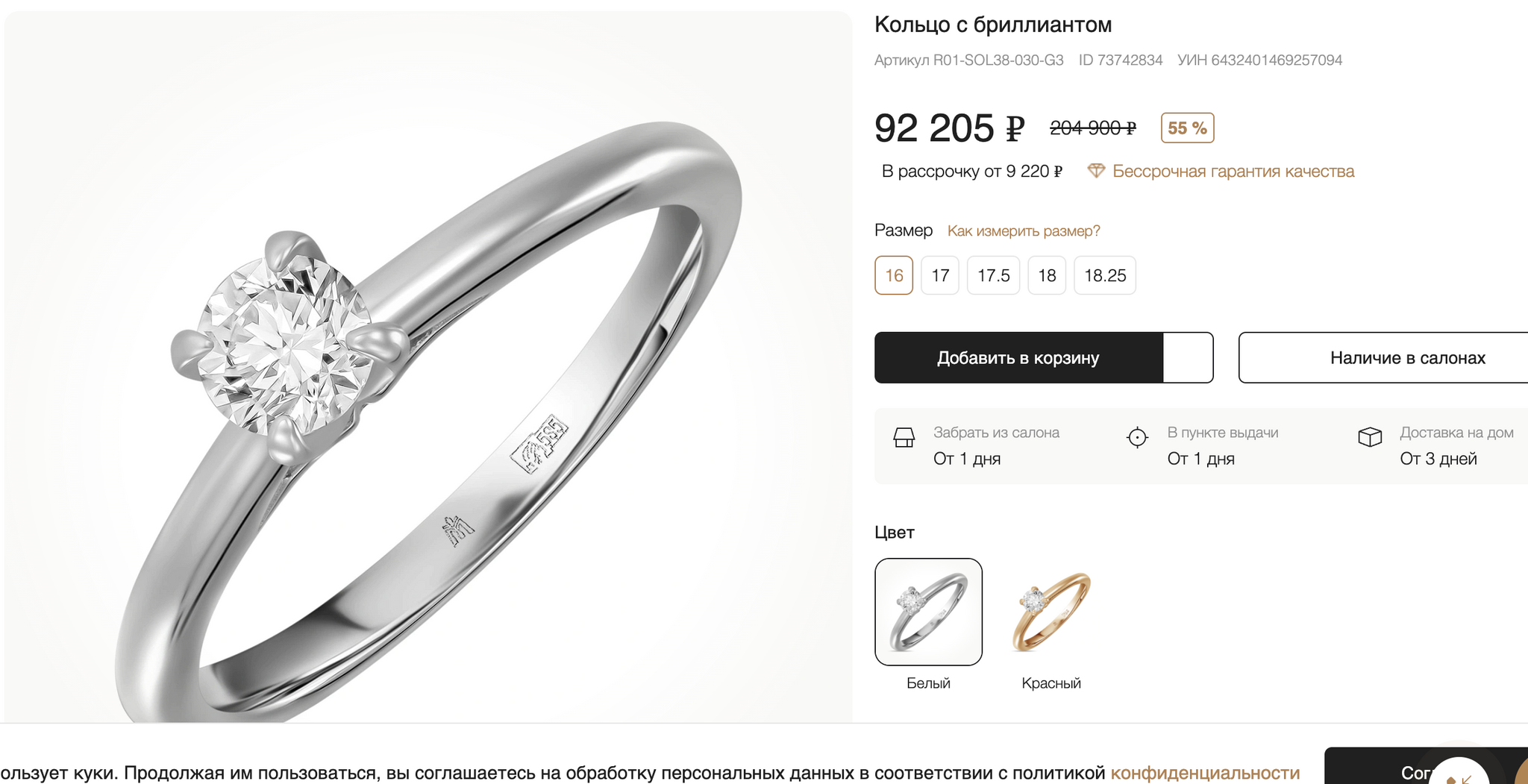Select the Красный color variant
Image resolution: width=1528 pixels, height=784 pixels.
click(1051, 612)
